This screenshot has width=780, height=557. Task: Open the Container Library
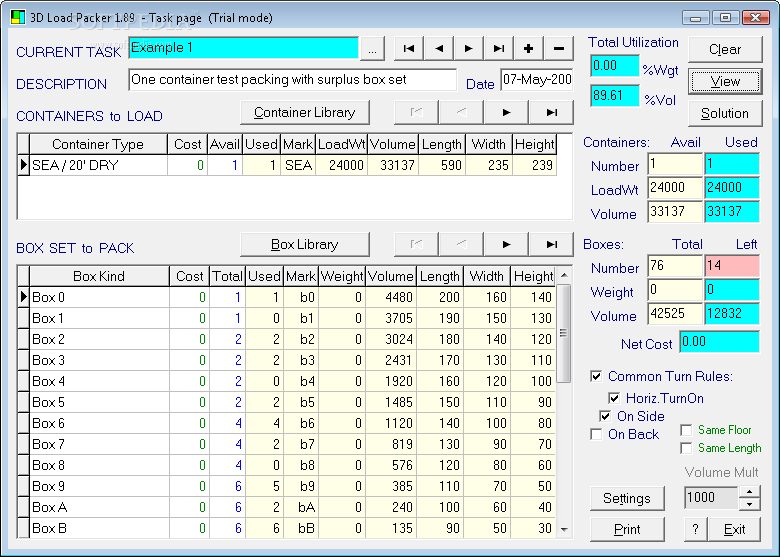point(304,112)
